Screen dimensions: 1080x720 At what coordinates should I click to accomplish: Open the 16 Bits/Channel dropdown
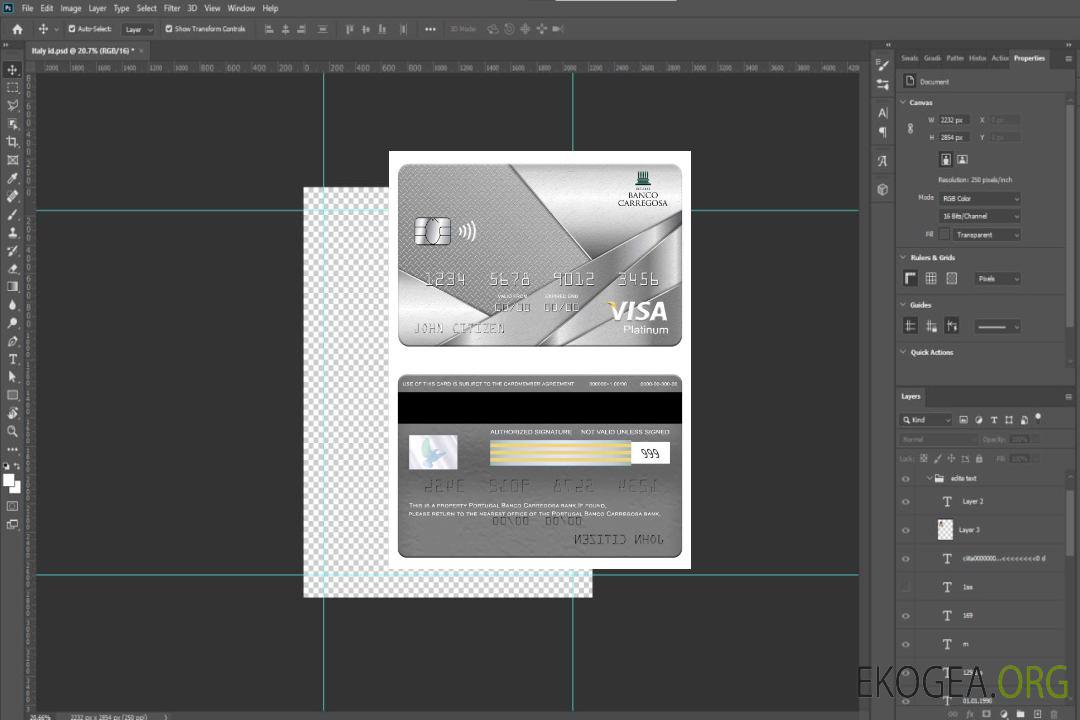pyautogui.click(x=979, y=216)
